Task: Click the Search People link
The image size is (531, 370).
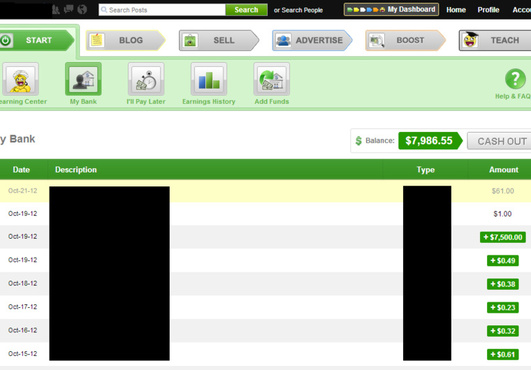Action: [x=302, y=10]
